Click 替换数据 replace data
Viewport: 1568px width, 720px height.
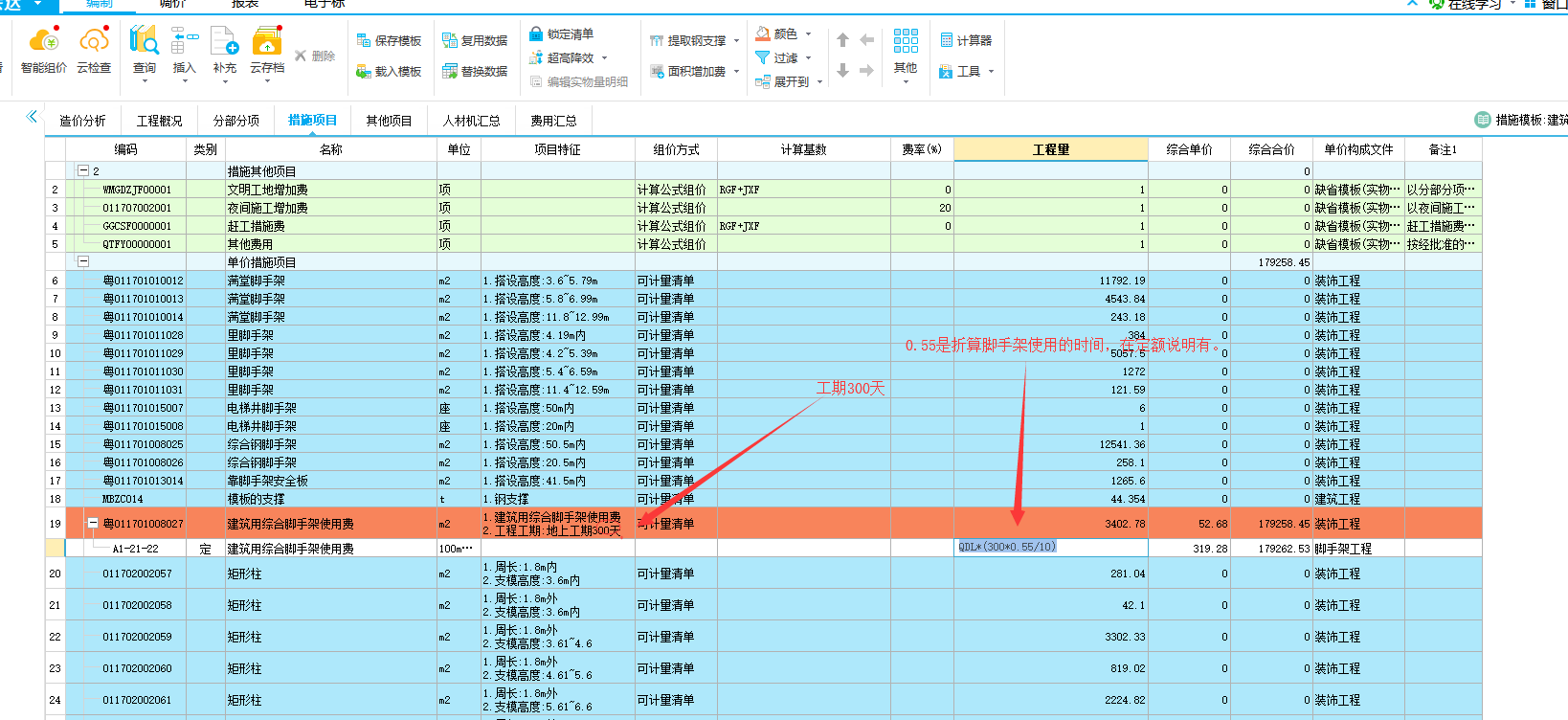(475, 71)
